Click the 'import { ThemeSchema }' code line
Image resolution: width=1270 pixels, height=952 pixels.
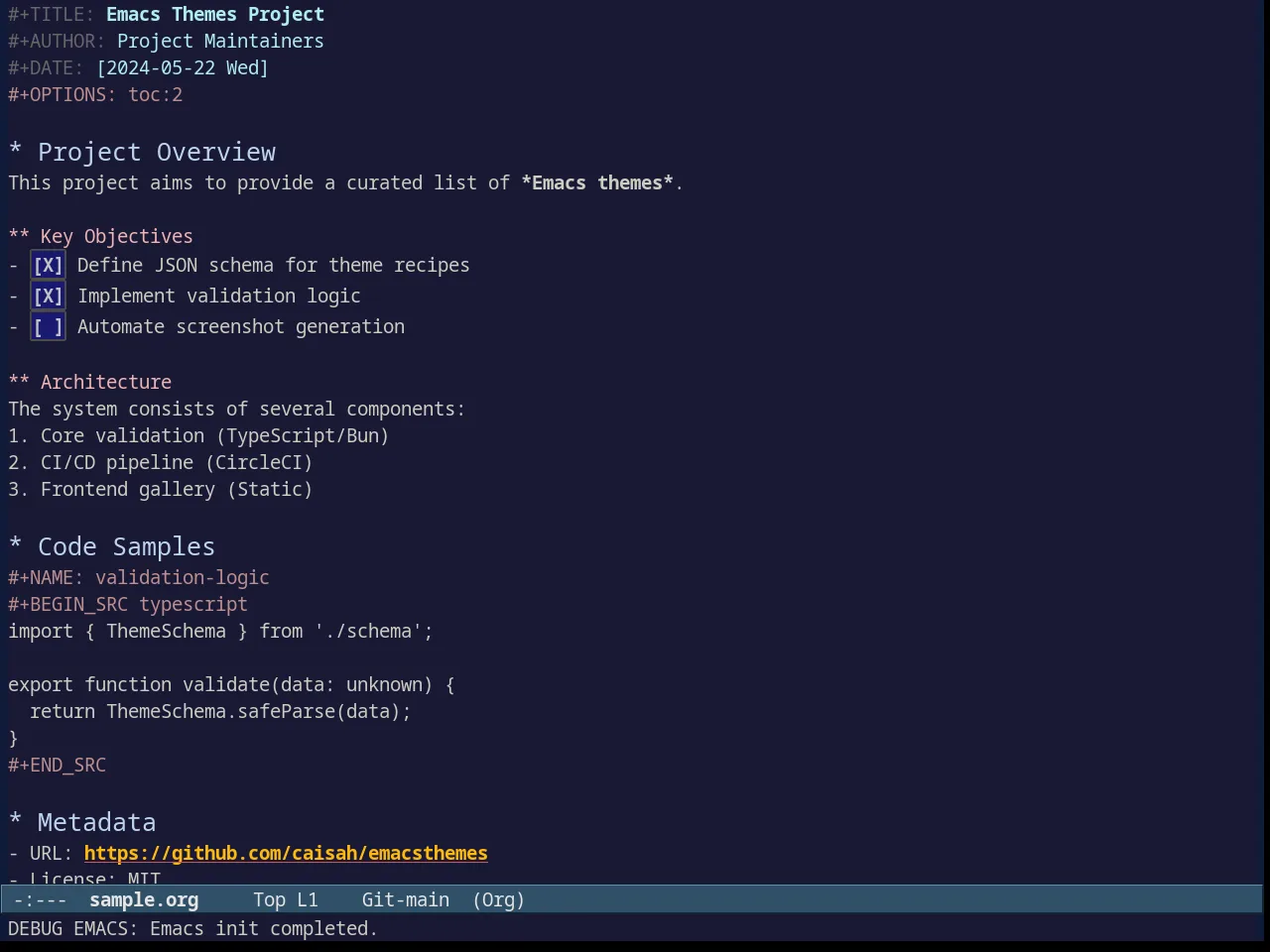[x=220, y=631]
